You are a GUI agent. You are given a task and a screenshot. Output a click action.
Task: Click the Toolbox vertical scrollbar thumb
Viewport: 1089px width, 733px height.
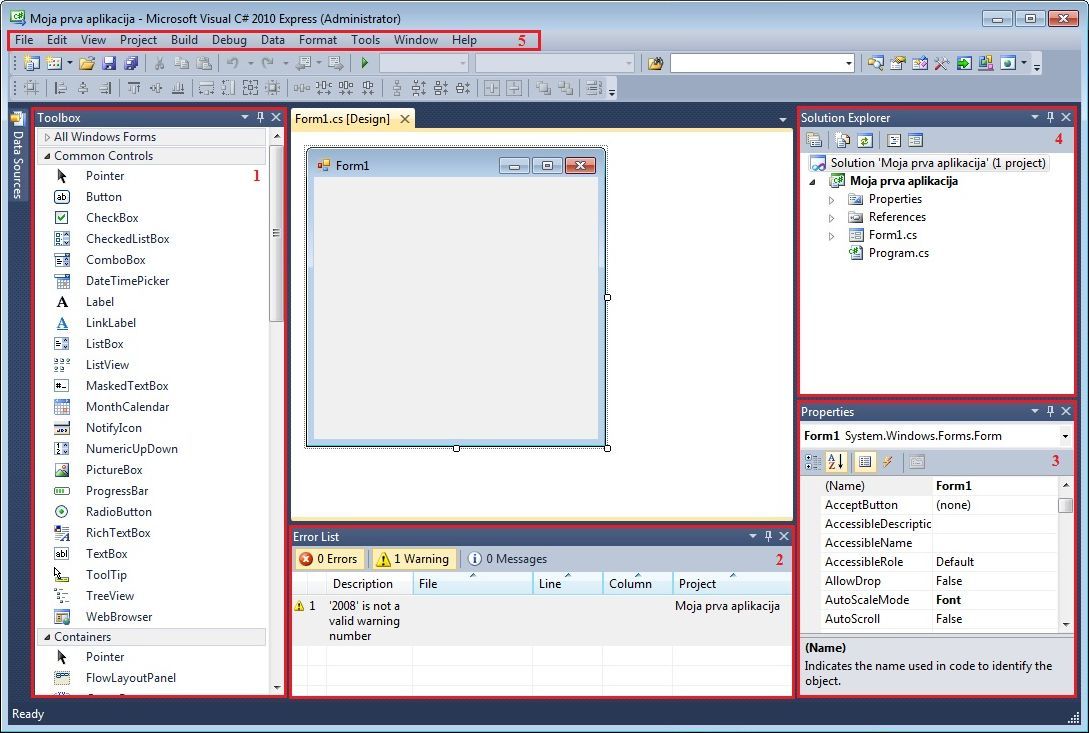coord(276,233)
